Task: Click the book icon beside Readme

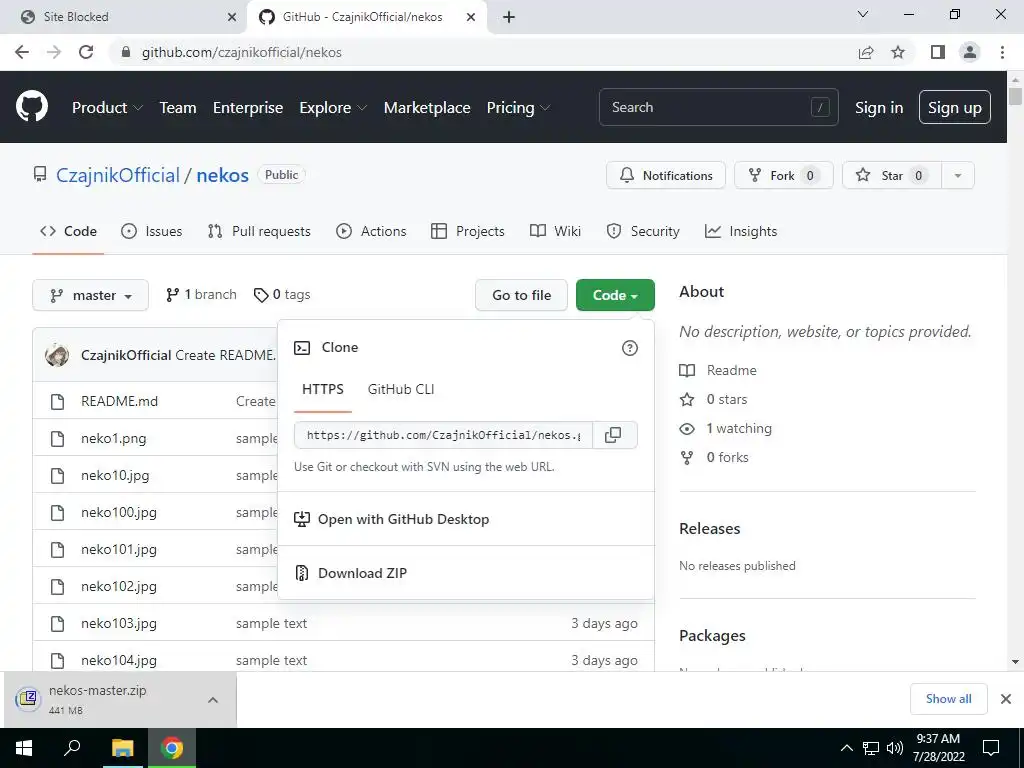Action: point(687,370)
